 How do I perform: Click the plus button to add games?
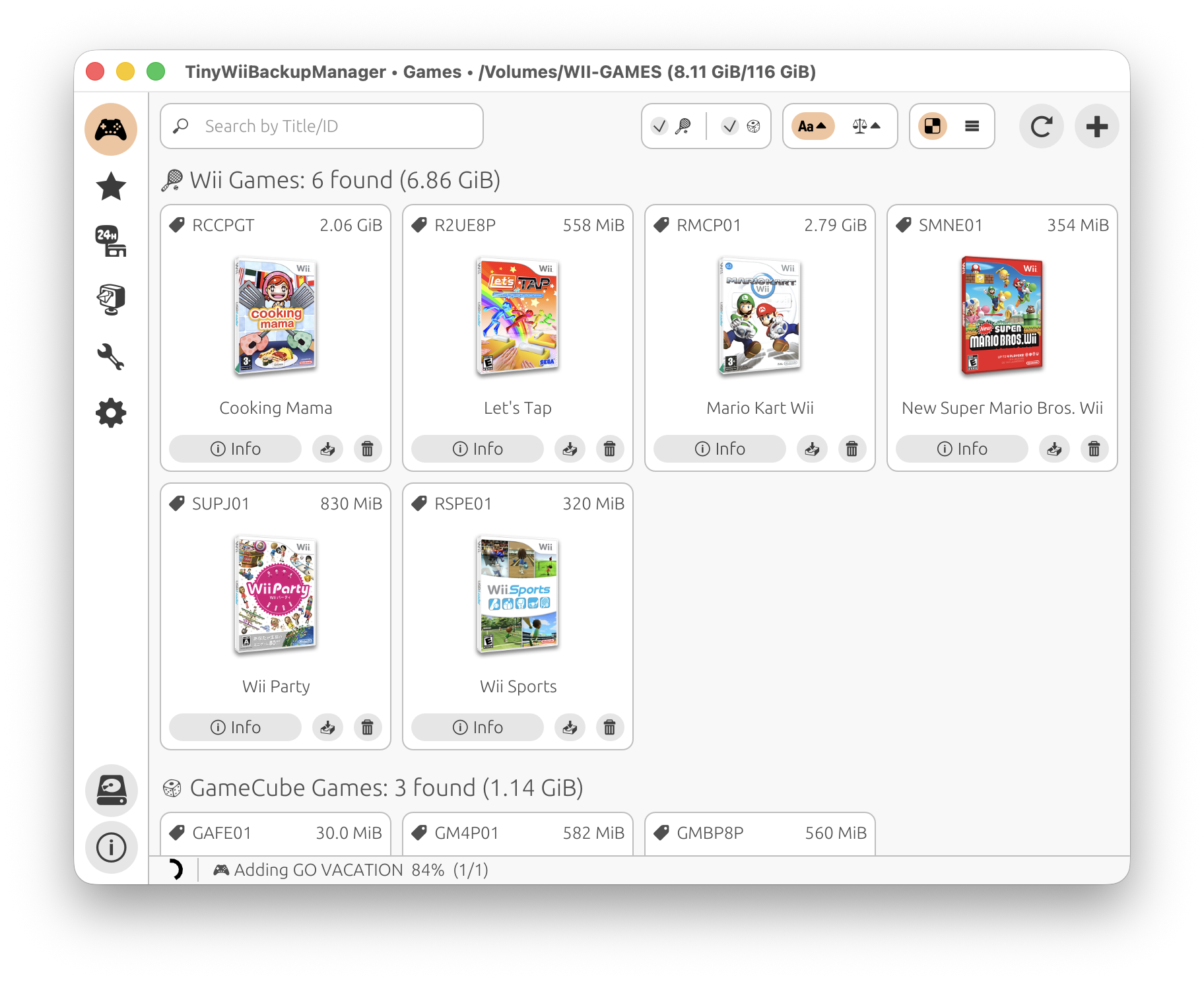coord(1097,126)
